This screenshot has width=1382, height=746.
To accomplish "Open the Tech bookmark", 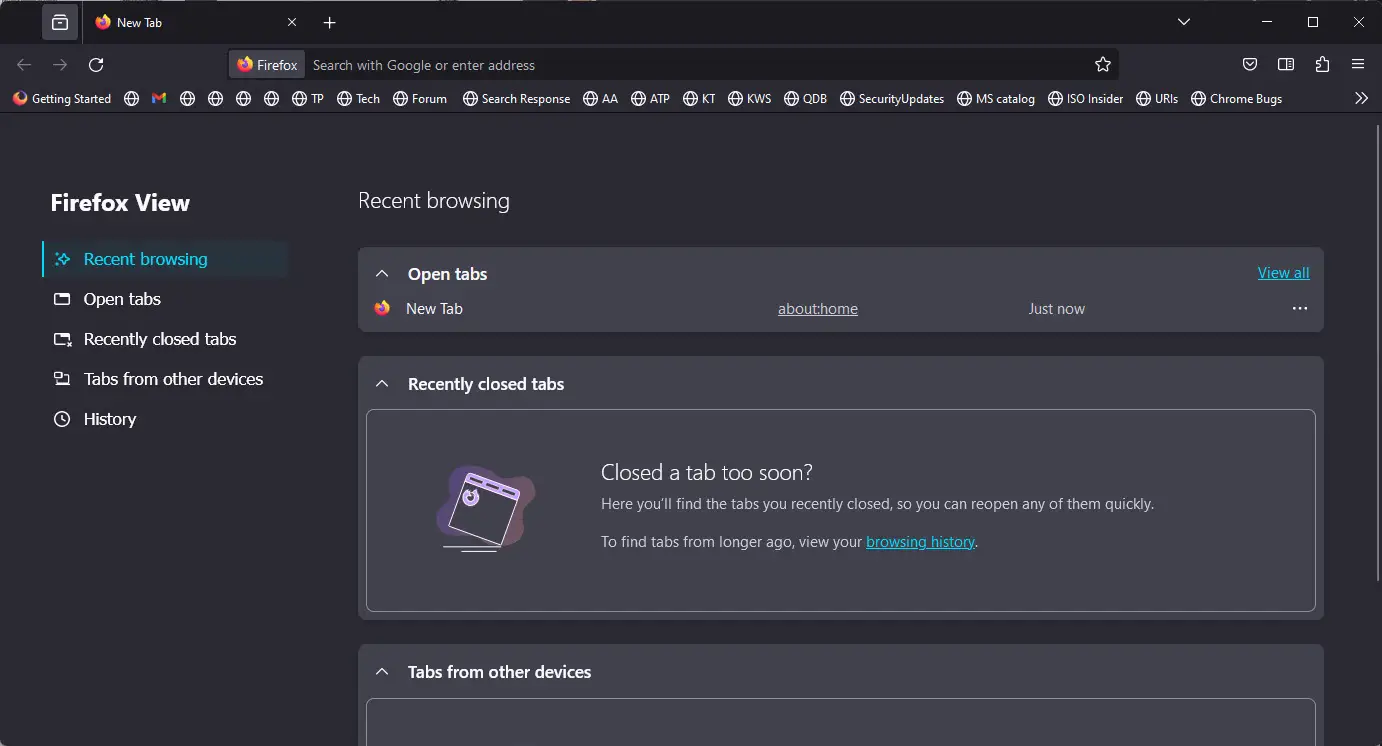I will 358,99.
